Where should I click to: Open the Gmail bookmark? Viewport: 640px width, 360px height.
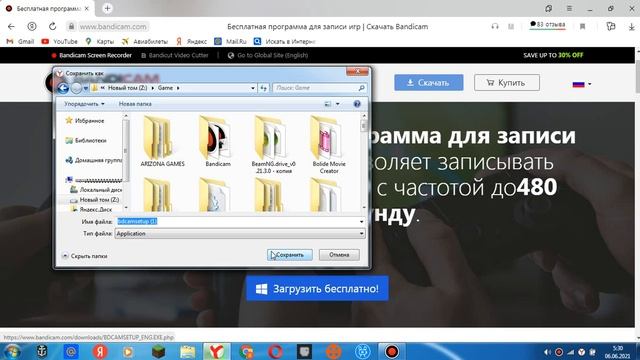click(x=20, y=41)
